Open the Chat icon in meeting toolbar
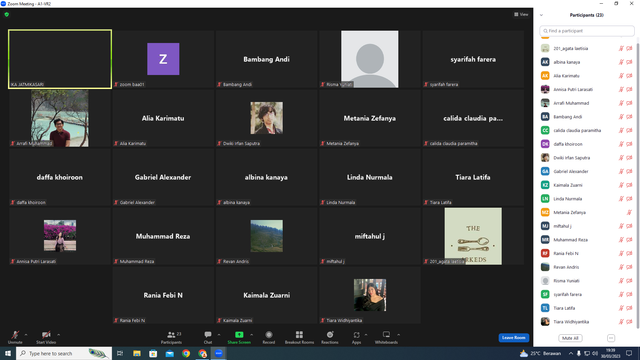This screenshot has width=640, height=360. (x=208, y=335)
